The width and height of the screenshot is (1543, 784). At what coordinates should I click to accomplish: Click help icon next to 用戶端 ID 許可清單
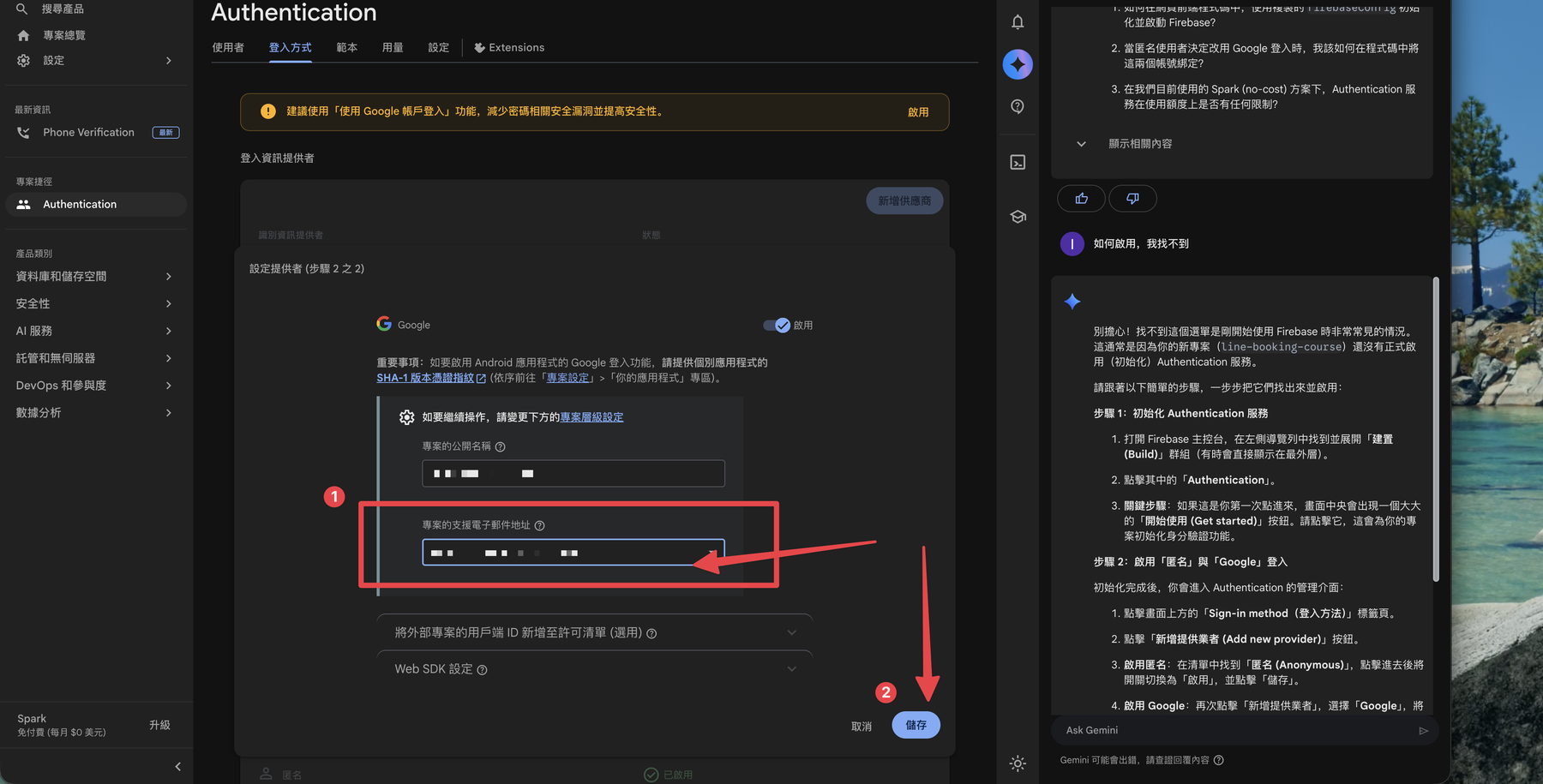click(652, 634)
